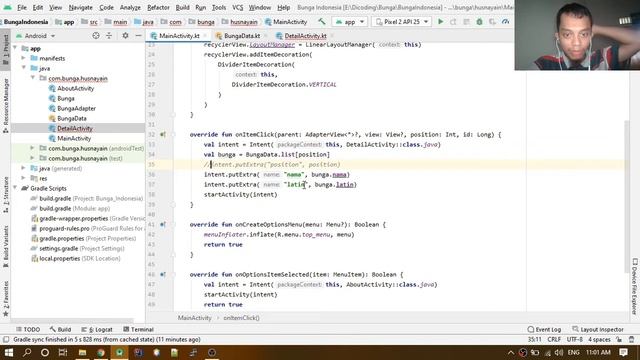Open the Event Log

(544, 329)
